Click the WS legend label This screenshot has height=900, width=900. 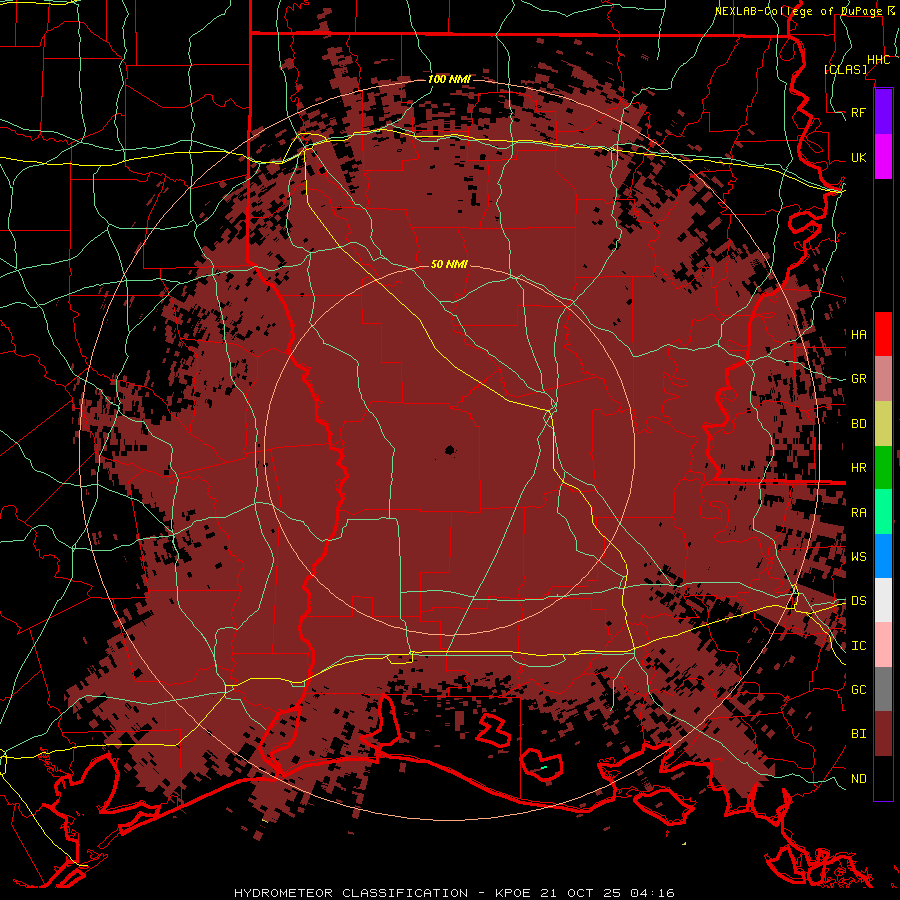point(858,557)
